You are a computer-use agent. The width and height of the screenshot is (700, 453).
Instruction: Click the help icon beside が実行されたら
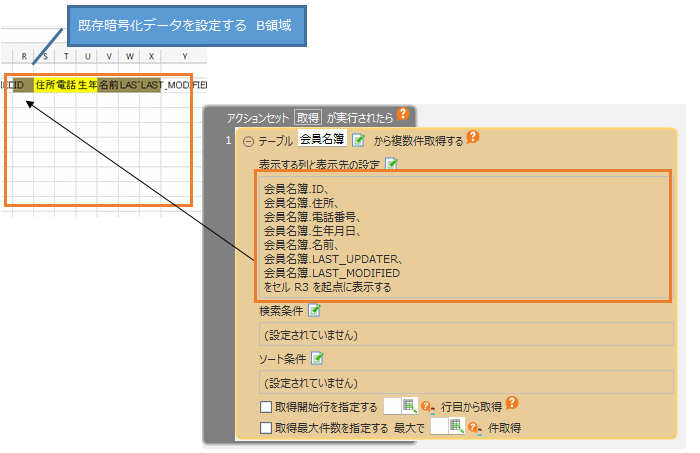[x=403, y=114]
